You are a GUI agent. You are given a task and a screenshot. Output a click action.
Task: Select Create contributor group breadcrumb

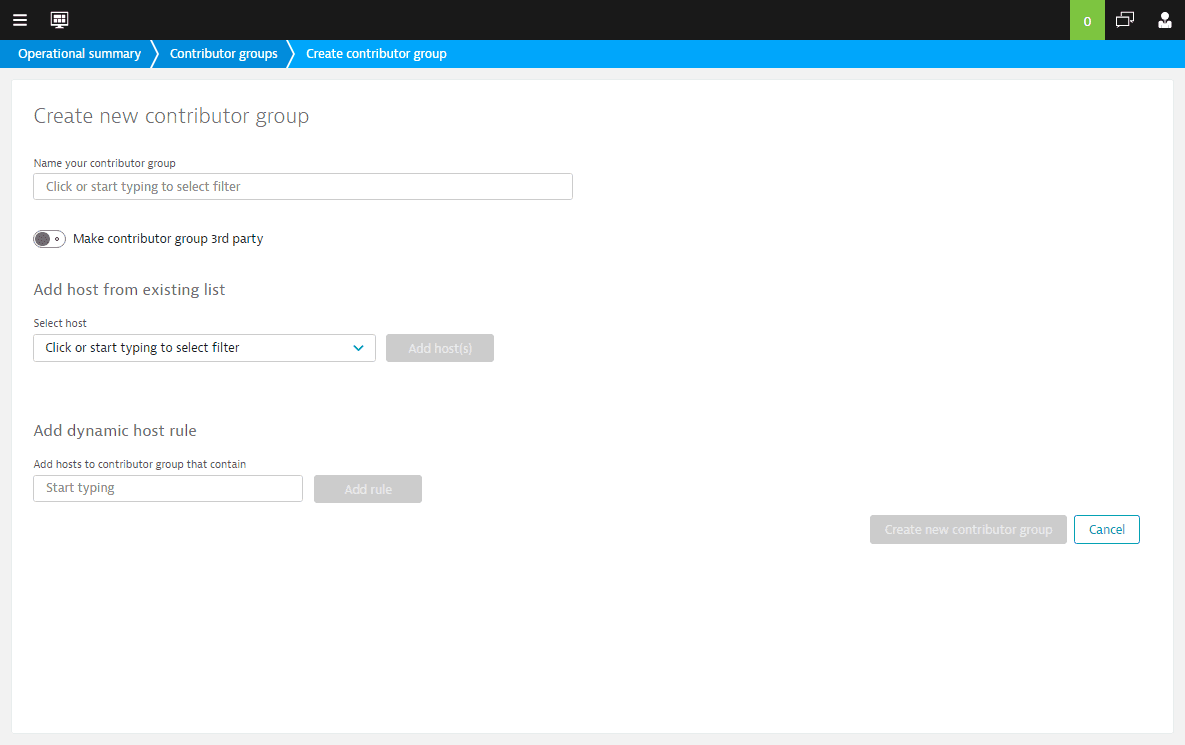(376, 54)
